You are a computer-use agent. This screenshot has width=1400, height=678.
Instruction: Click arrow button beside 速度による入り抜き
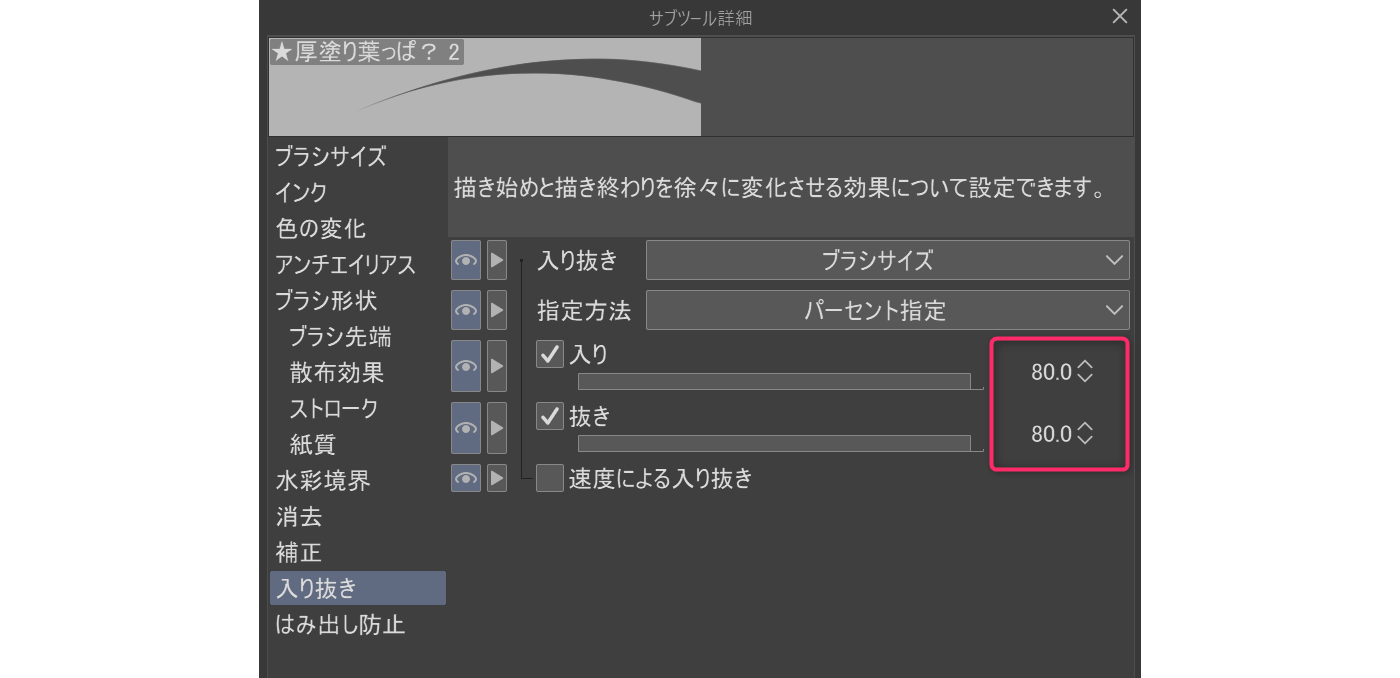tap(497, 479)
